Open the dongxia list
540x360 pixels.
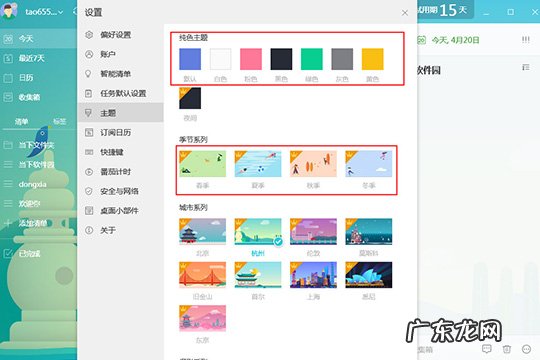39,184
